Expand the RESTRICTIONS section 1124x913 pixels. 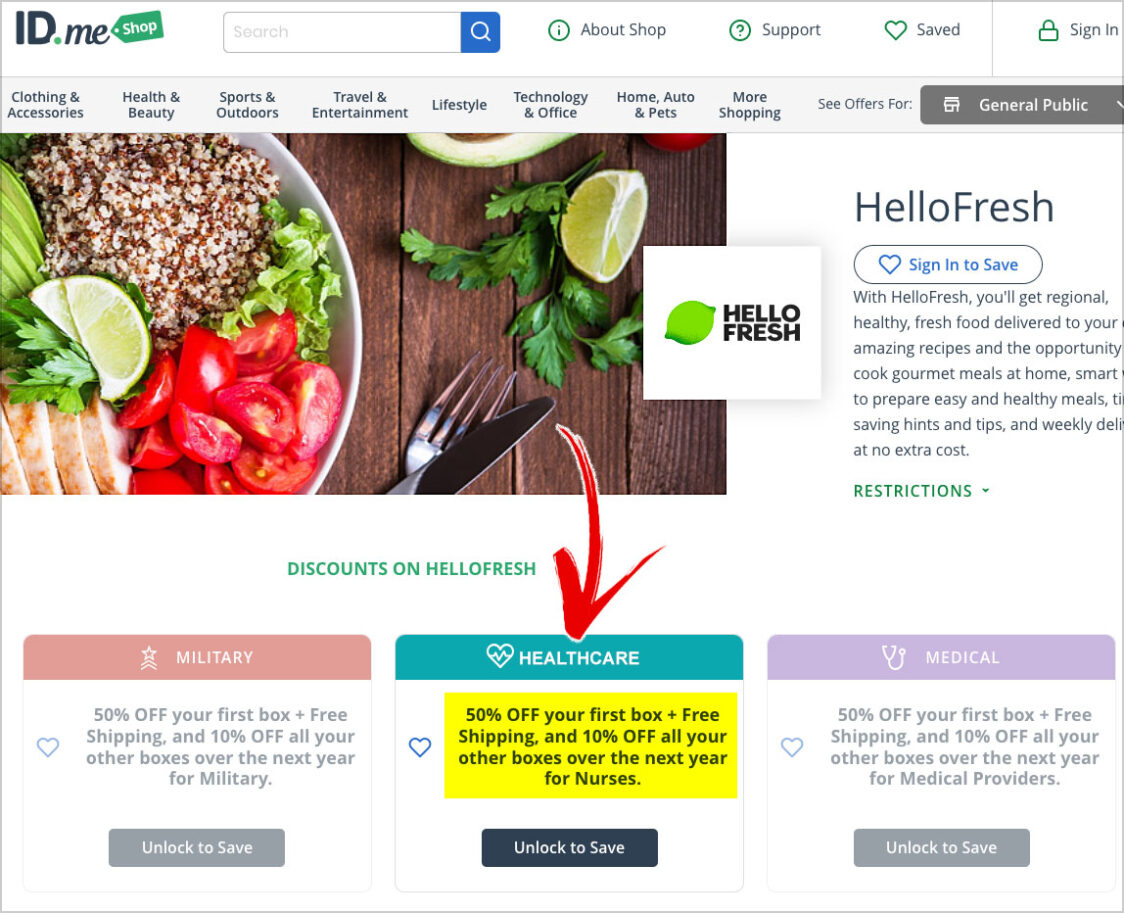click(x=921, y=491)
